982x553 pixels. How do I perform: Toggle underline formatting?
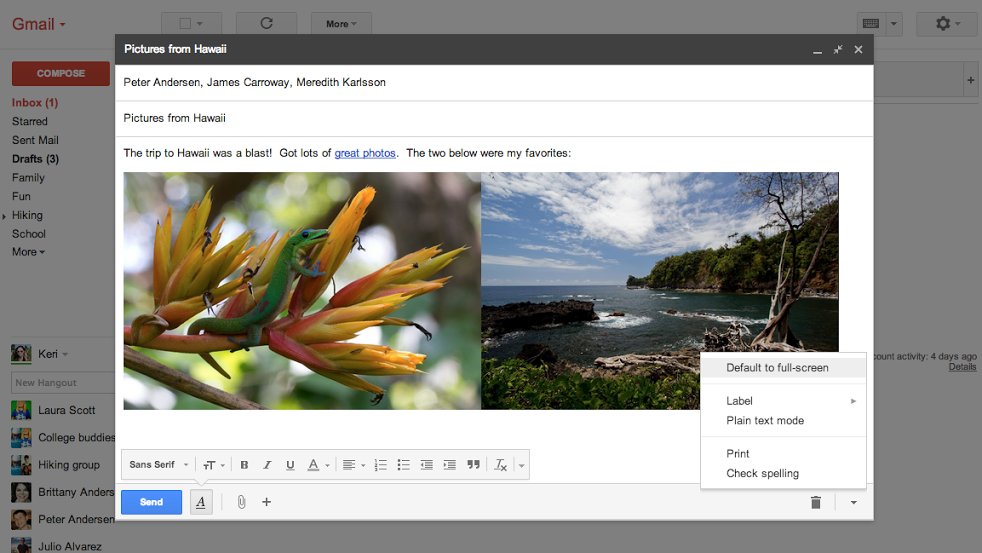pos(290,465)
